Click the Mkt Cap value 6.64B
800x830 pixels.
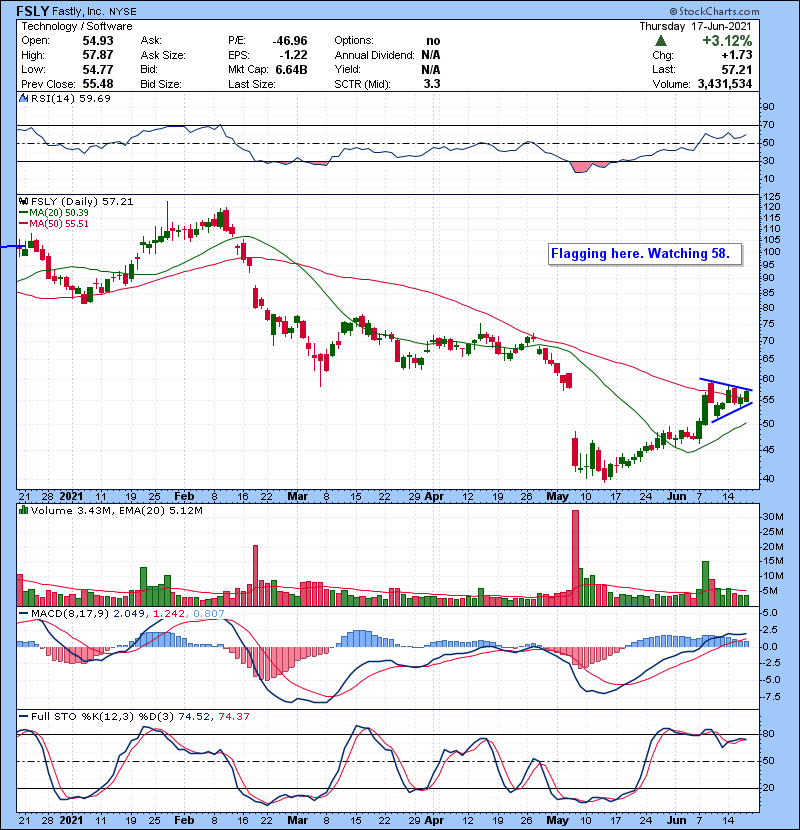(x=292, y=69)
